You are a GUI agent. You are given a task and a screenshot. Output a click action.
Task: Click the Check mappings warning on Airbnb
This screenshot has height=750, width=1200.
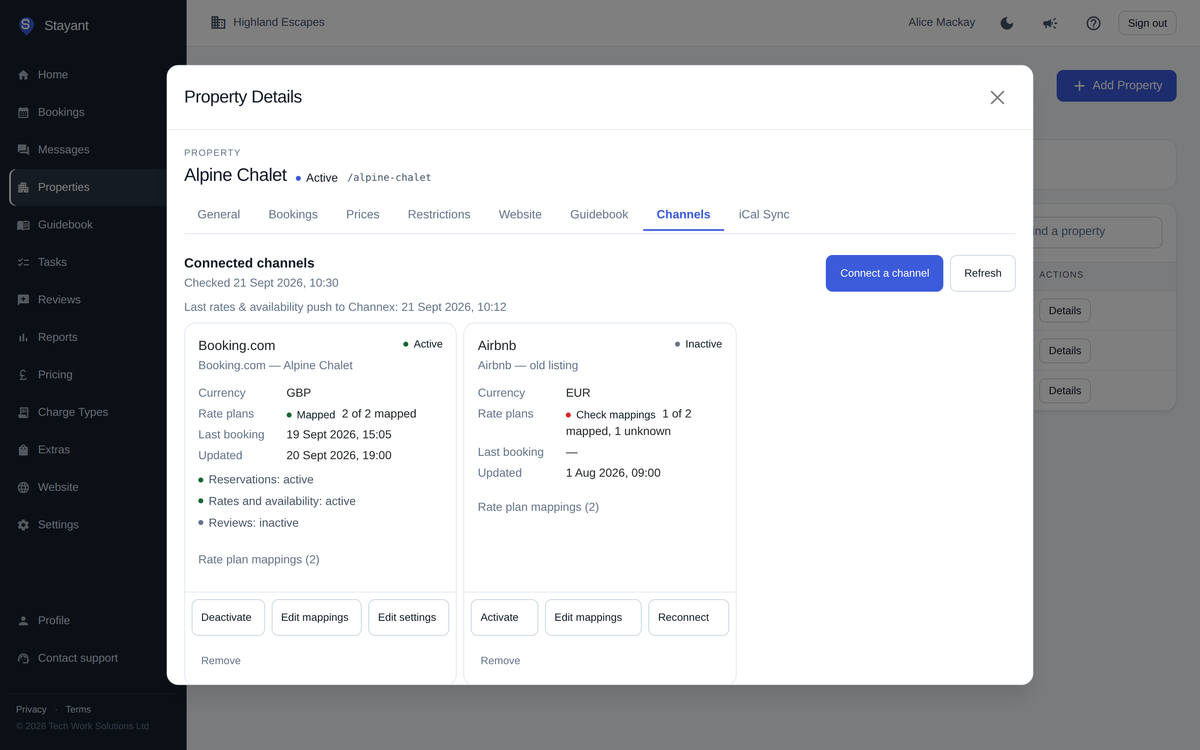pos(611,415)
